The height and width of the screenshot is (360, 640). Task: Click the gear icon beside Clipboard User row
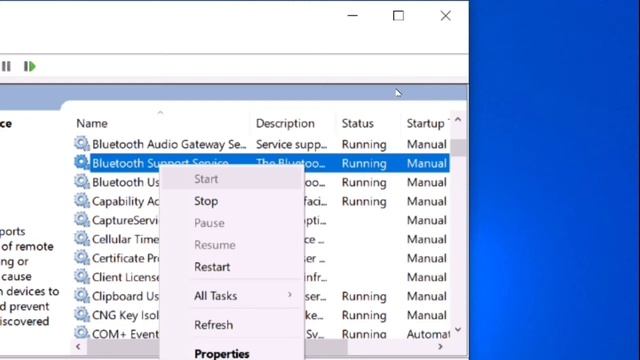[82, 296]
